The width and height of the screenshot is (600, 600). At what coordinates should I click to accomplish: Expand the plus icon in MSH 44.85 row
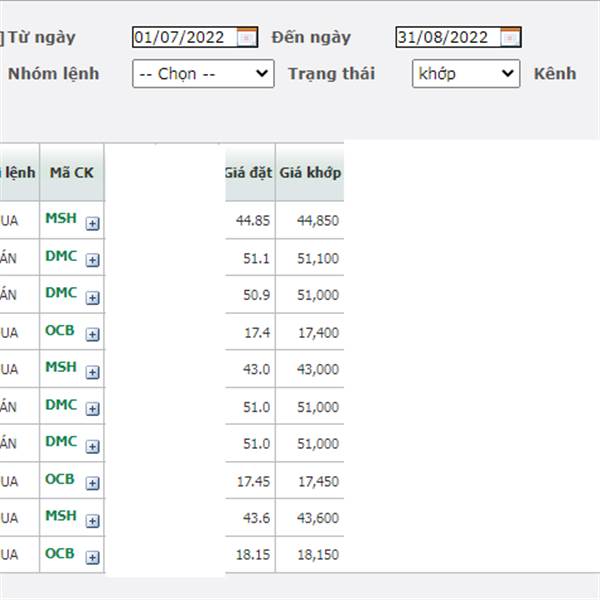pyautogui.click(x=92, y=223)
